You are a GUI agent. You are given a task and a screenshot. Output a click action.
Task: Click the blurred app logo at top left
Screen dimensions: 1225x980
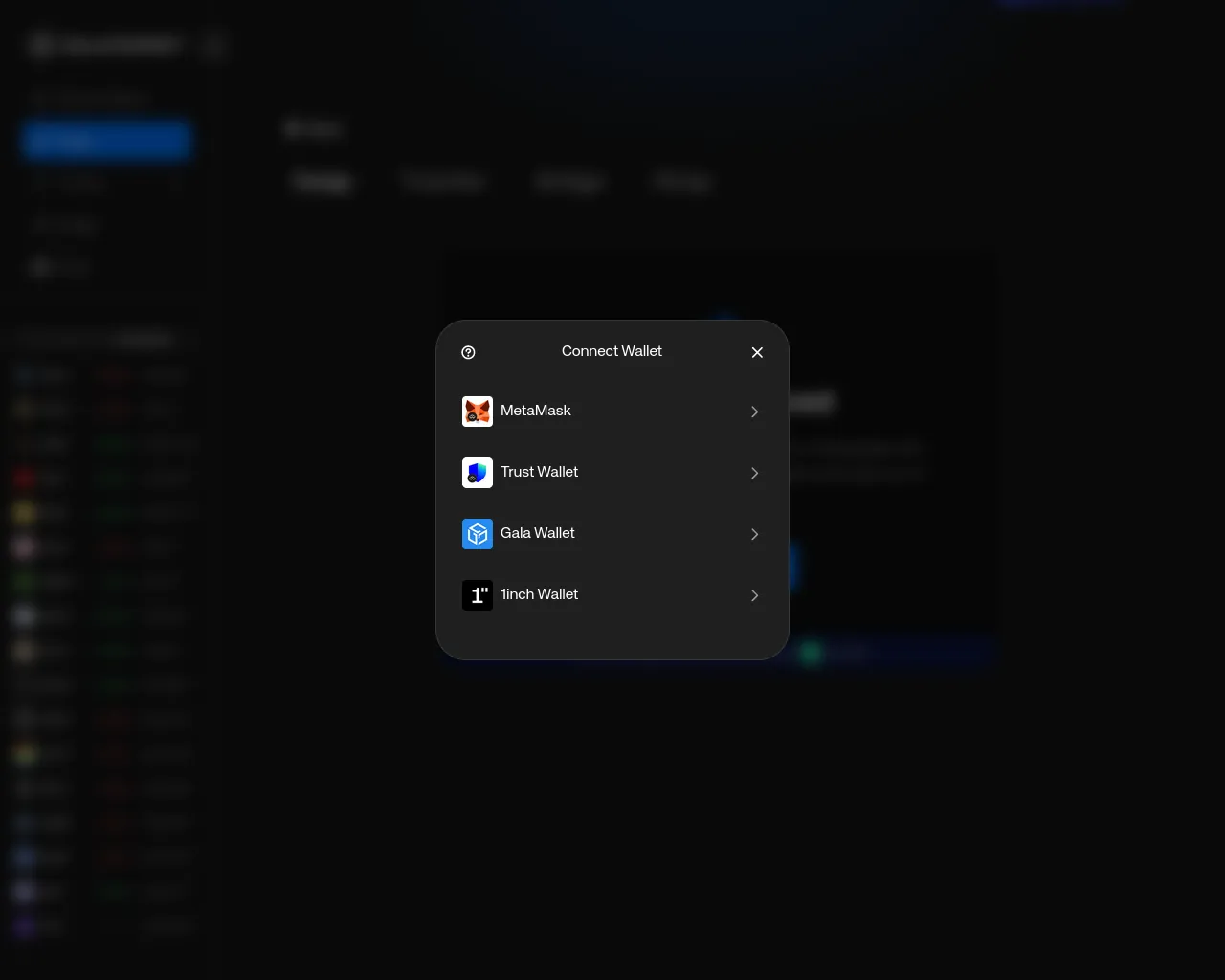point(40,45)
